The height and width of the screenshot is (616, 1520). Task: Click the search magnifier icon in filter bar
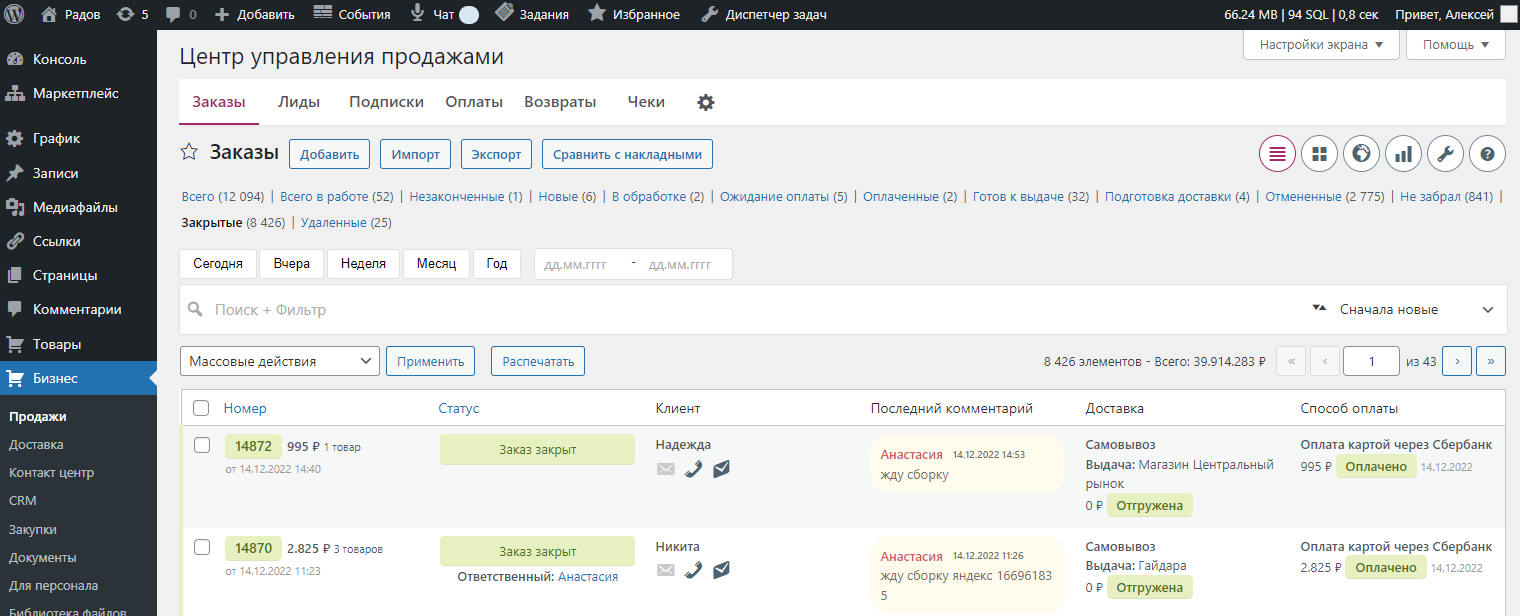[x=196, y=310]
